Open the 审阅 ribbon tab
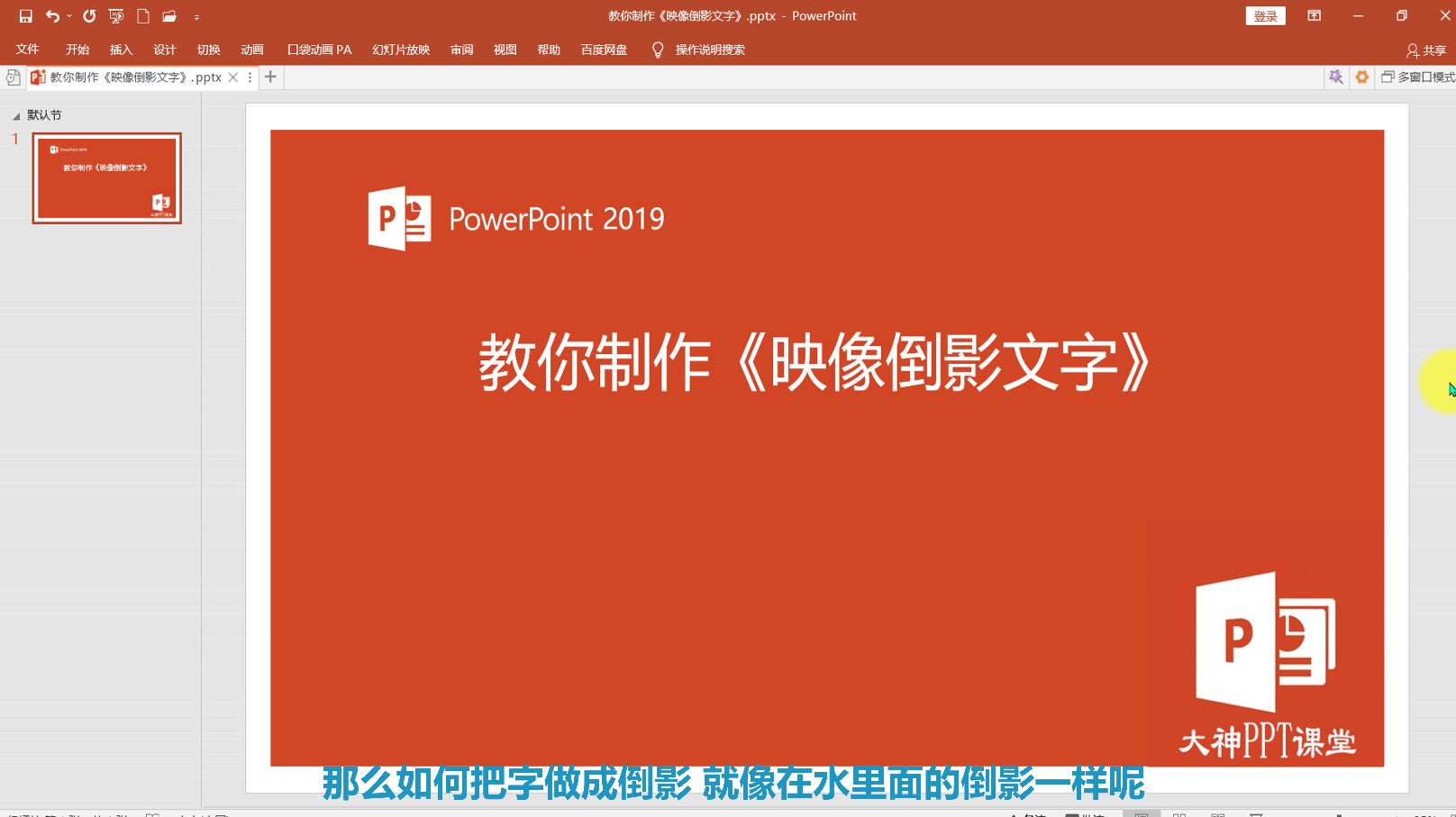This screenshot has width=1456, height=817. 462,50
